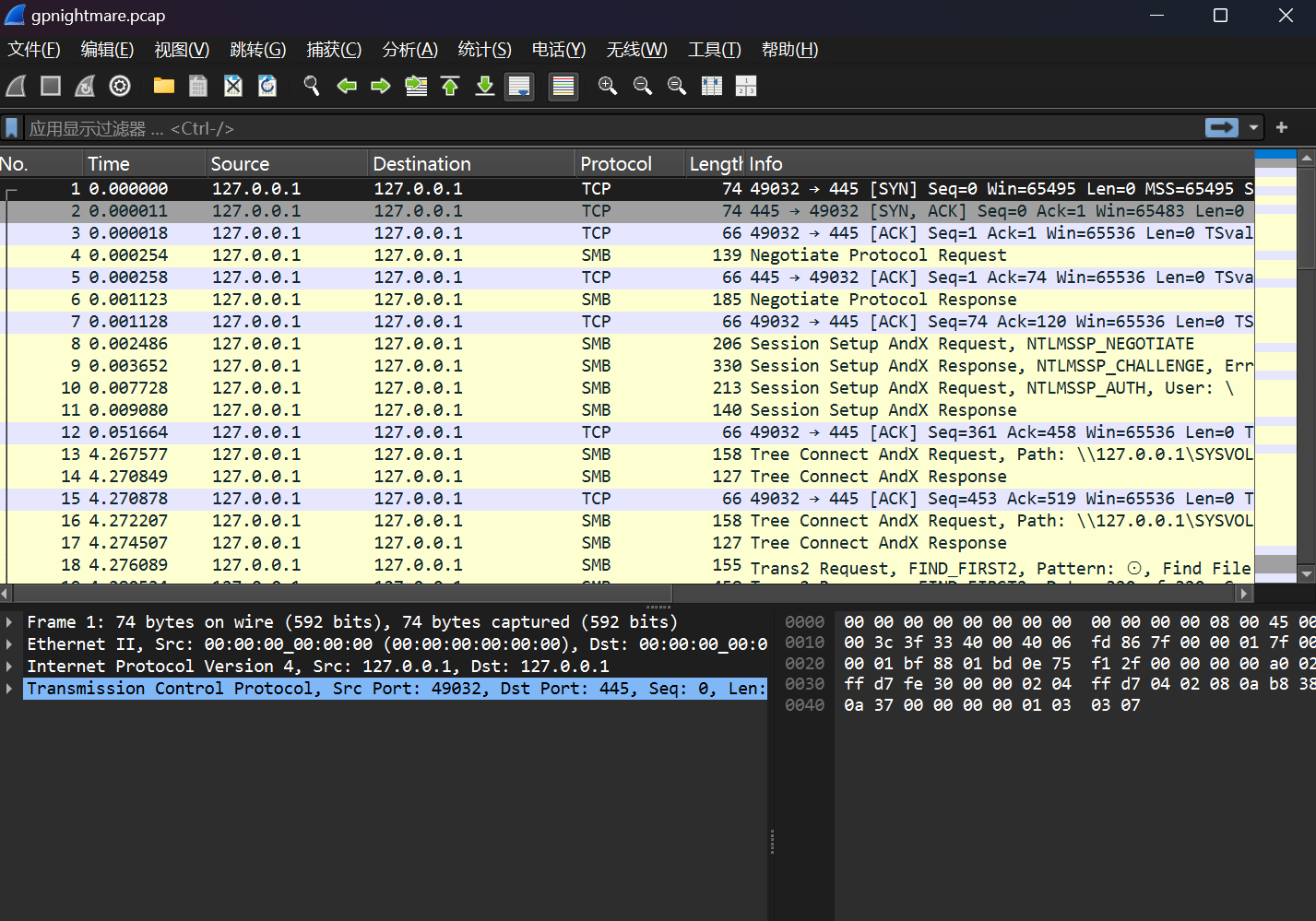Open display filter bookmarks icon

(11, 127)
